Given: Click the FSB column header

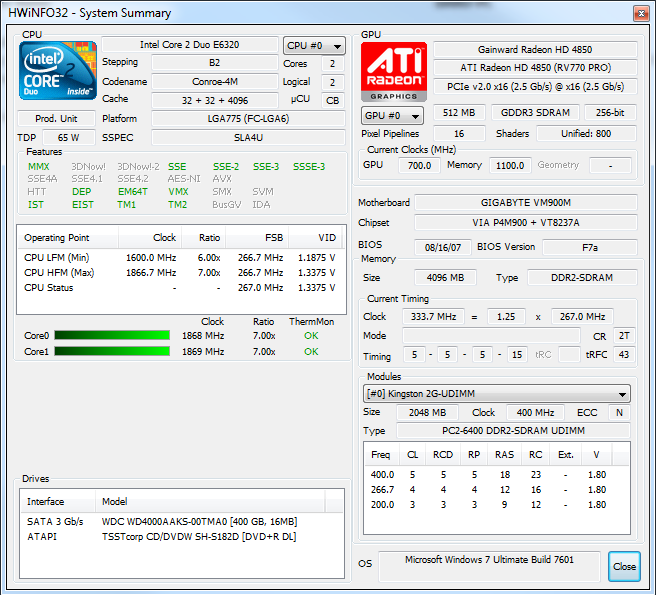Looking at the screenshot, I should [257, 238].
